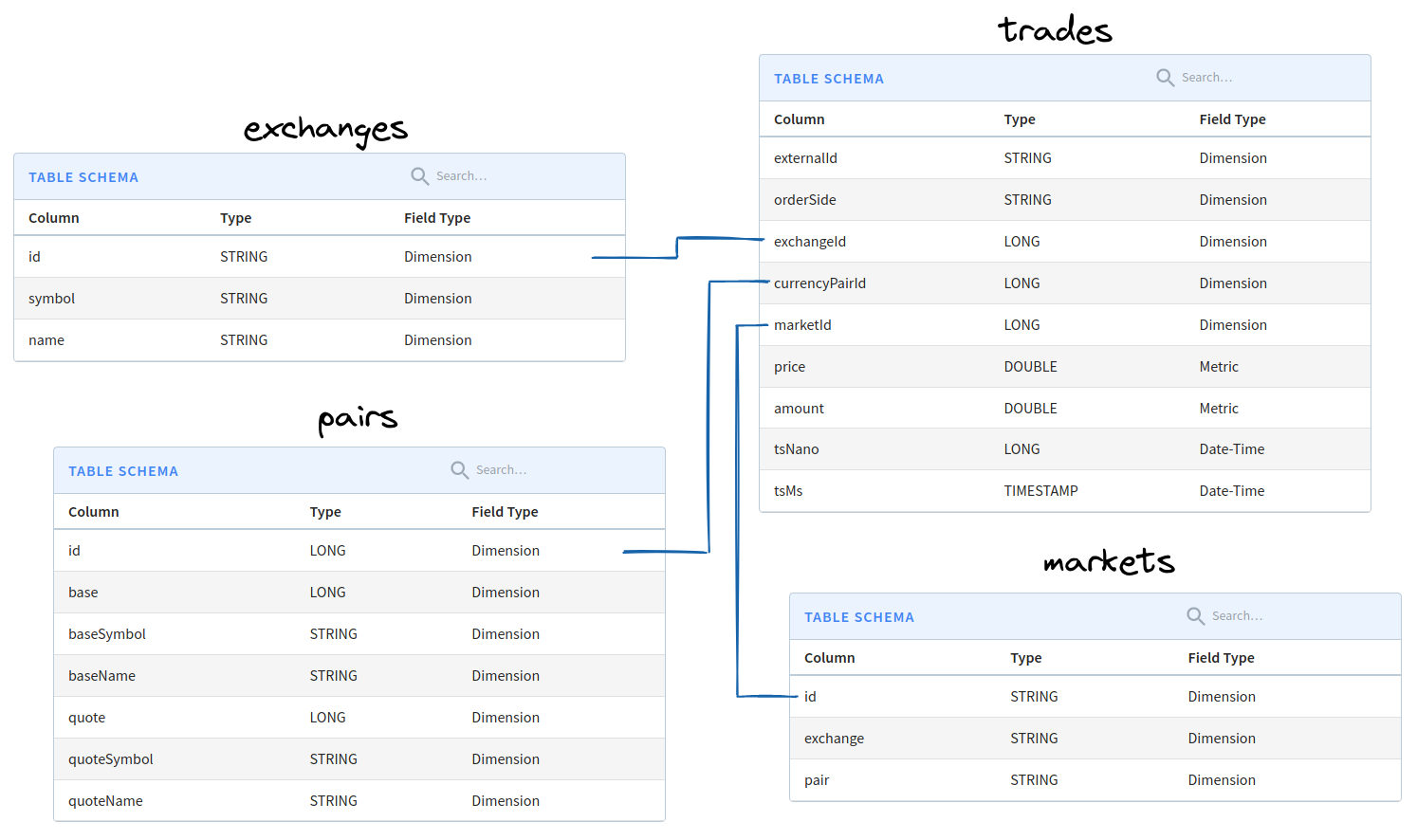The width and height of the screenshot is (1417, 840).
Task: Select the baseSymbol cell in pairs table
Action: click(x=107, y=634)
